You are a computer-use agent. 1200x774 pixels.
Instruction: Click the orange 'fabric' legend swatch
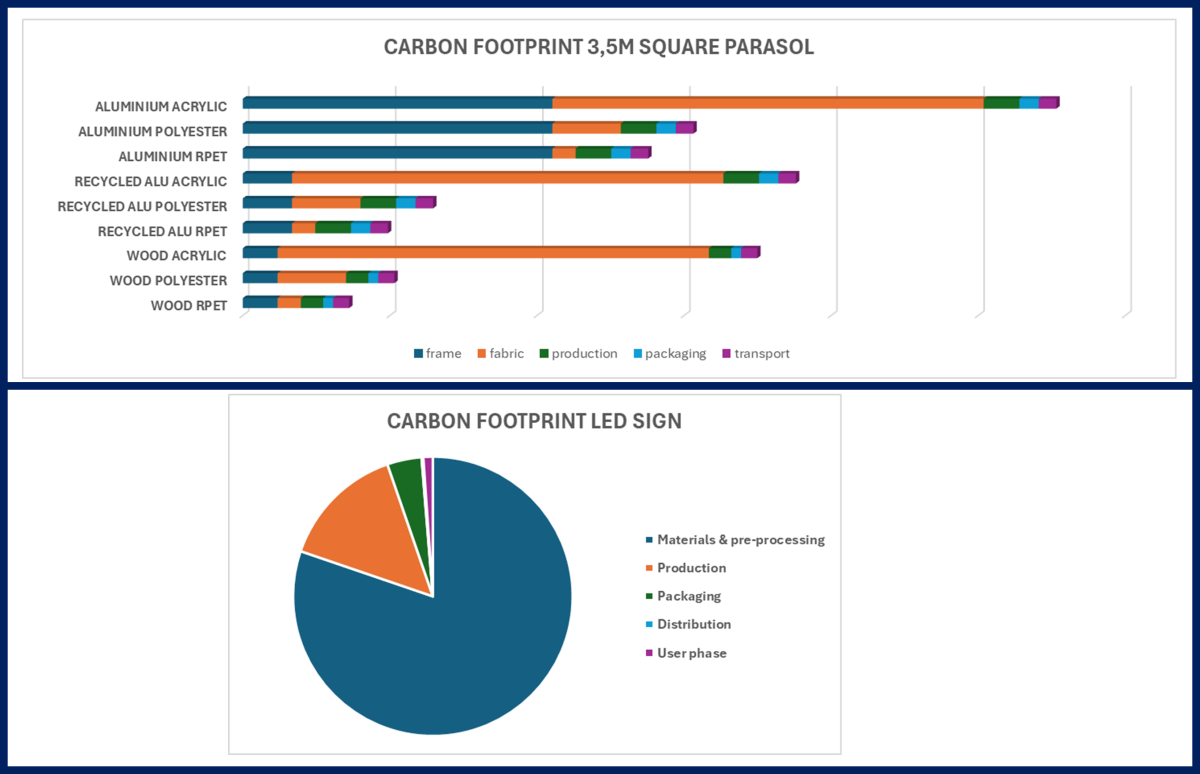481,354
